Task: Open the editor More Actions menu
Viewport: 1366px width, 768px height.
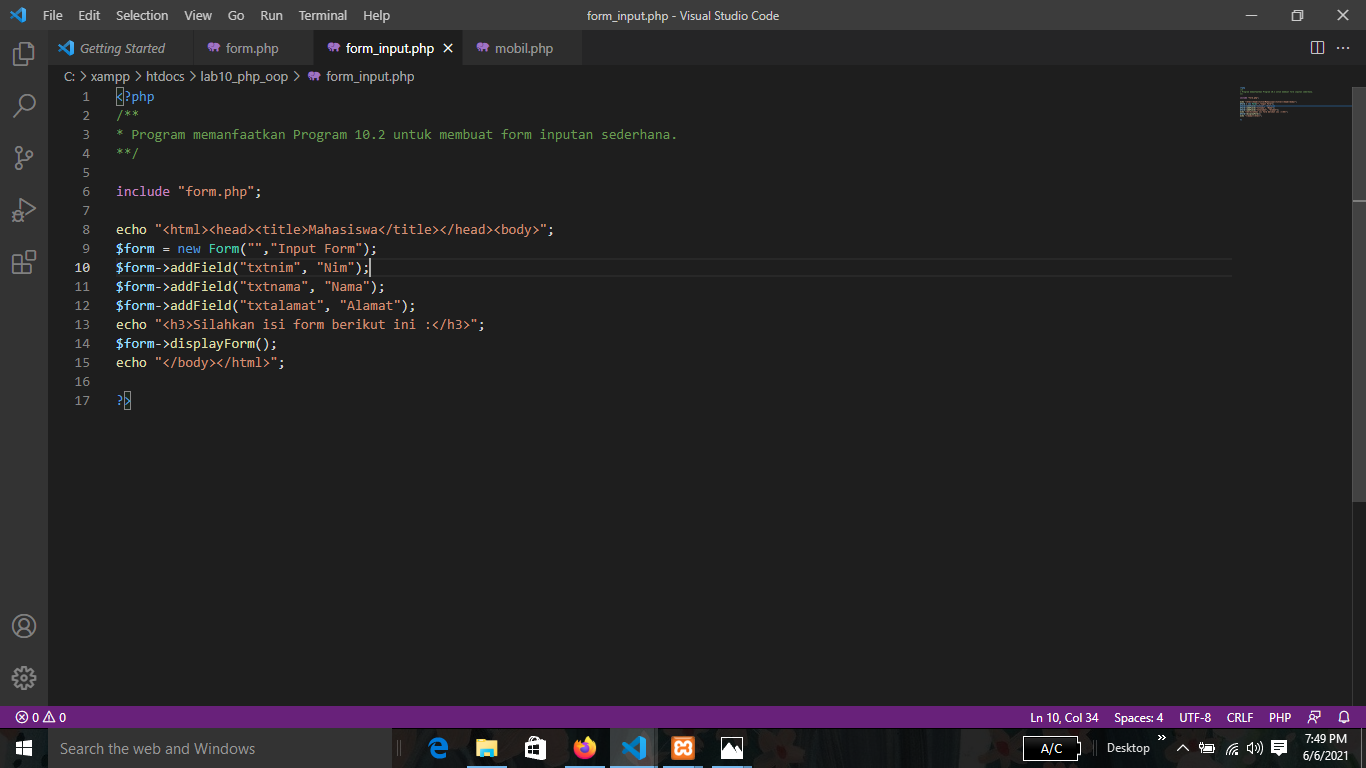Action: 1343,47
